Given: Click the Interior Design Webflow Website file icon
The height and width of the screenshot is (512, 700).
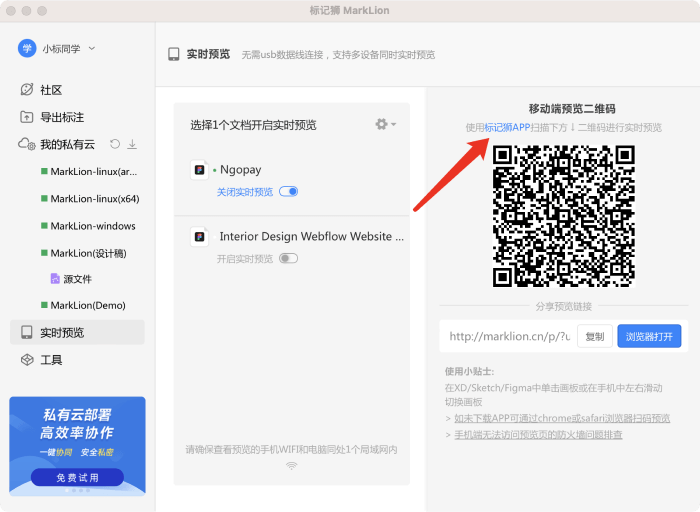Looking at the screenshot, I should pyautogui.click(x=199, y=237).
